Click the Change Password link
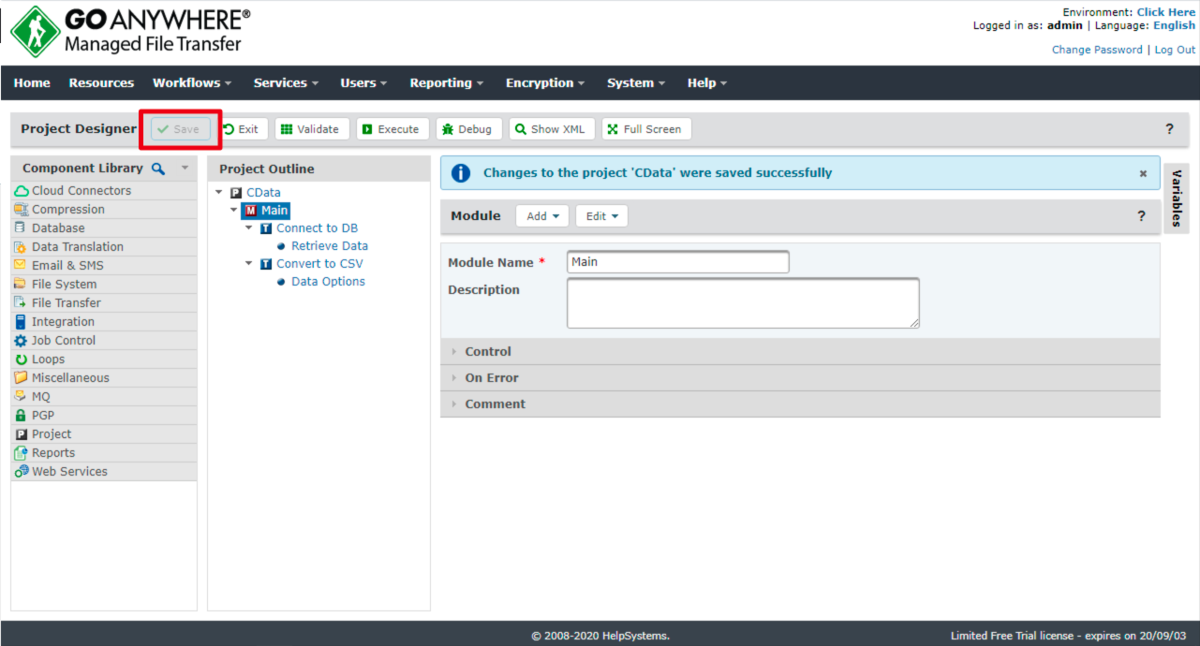This screenshot has height=646, width=1200. tap(1097, 50)
